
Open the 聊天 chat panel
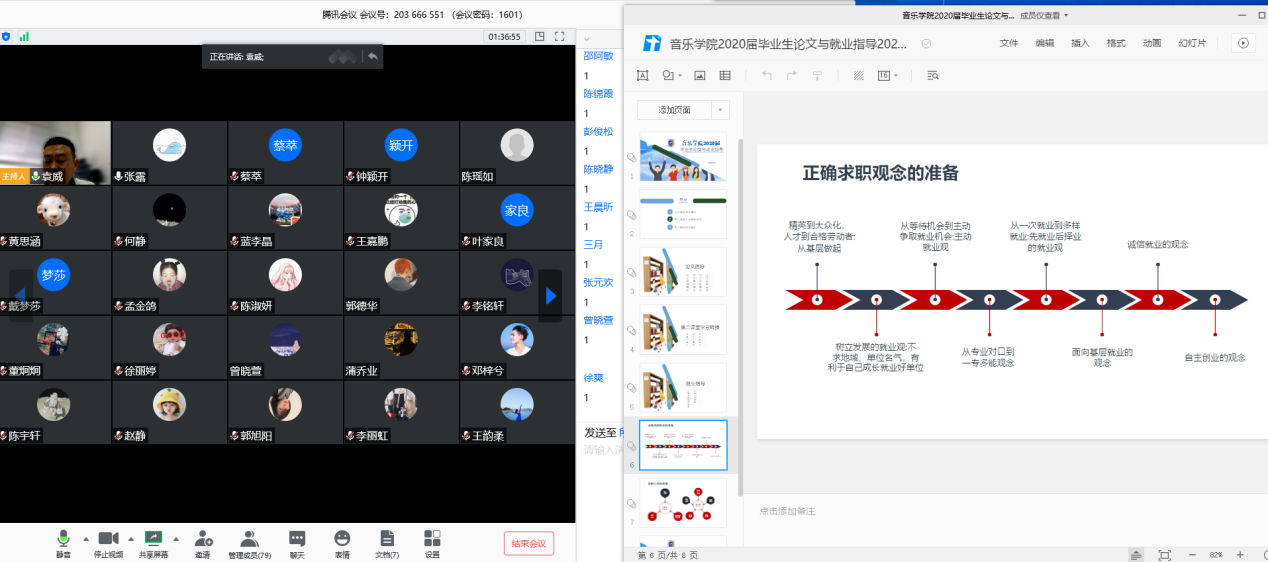coord(297,543)
